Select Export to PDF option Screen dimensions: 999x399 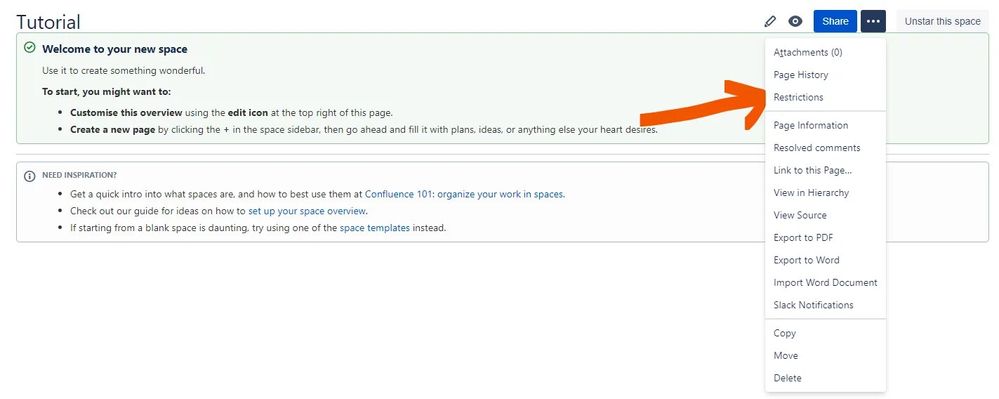pos(825,237)
